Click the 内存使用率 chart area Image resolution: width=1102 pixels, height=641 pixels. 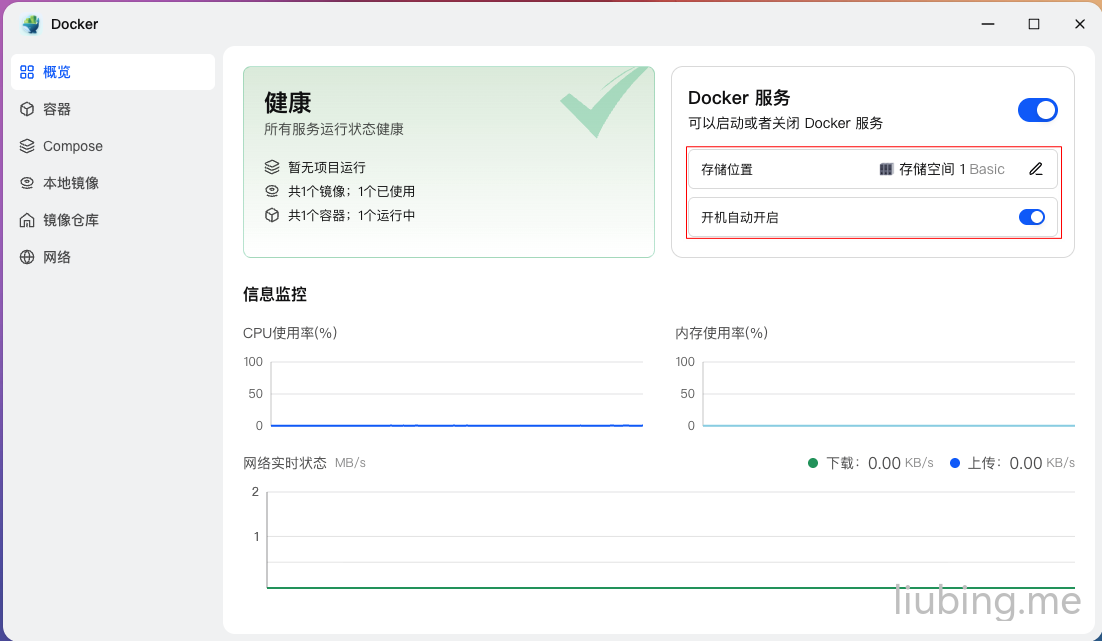click(888, 394)
